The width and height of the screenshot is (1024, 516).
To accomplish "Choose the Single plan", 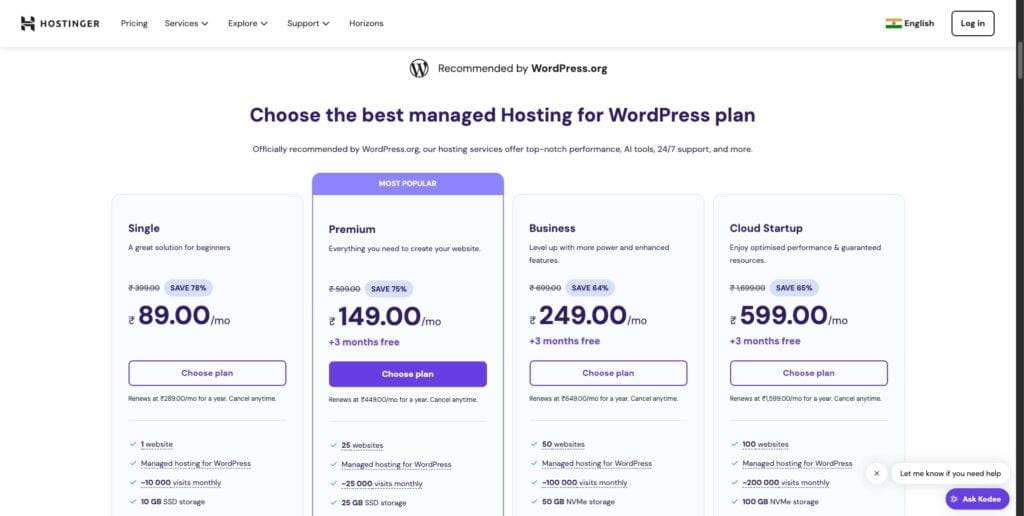I will point(207,373).
